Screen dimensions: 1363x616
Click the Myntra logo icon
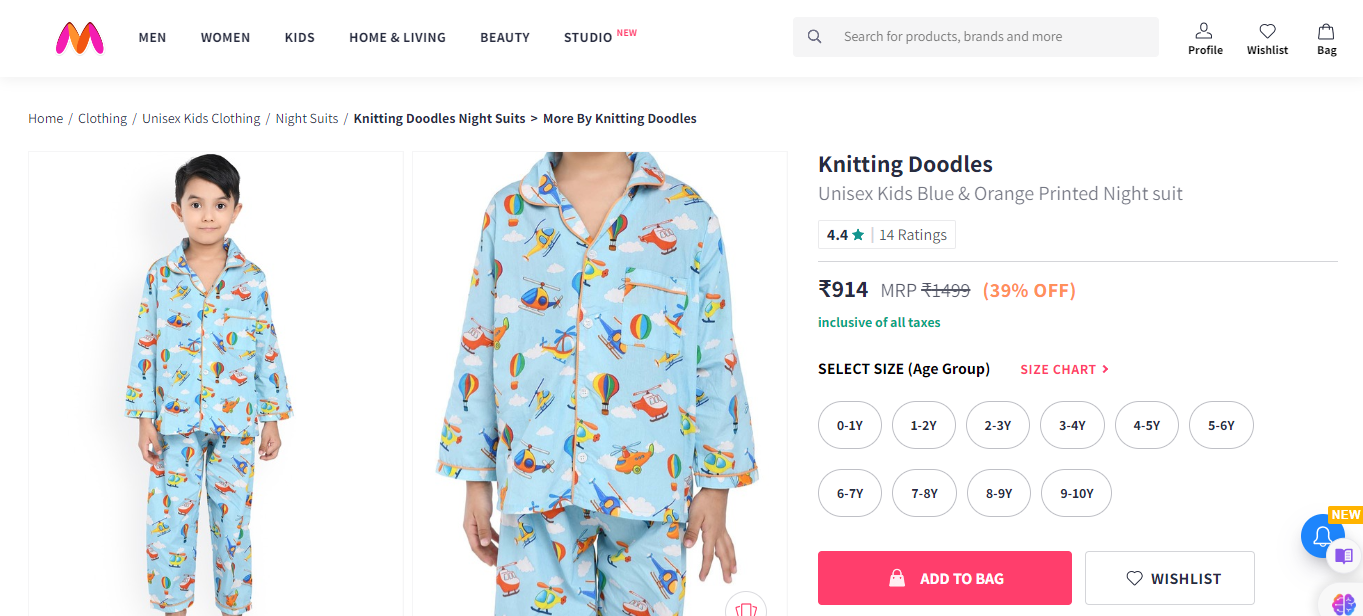80,38
